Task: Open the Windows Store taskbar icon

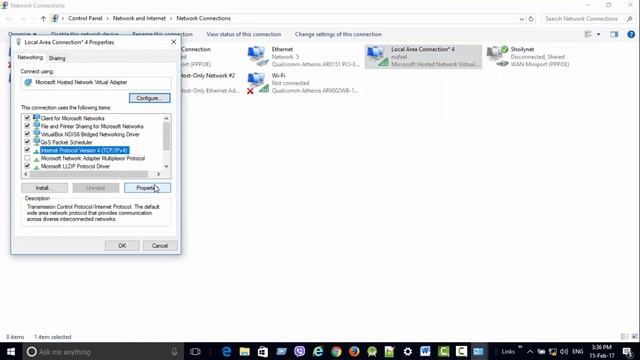Action: coord(263,351)
